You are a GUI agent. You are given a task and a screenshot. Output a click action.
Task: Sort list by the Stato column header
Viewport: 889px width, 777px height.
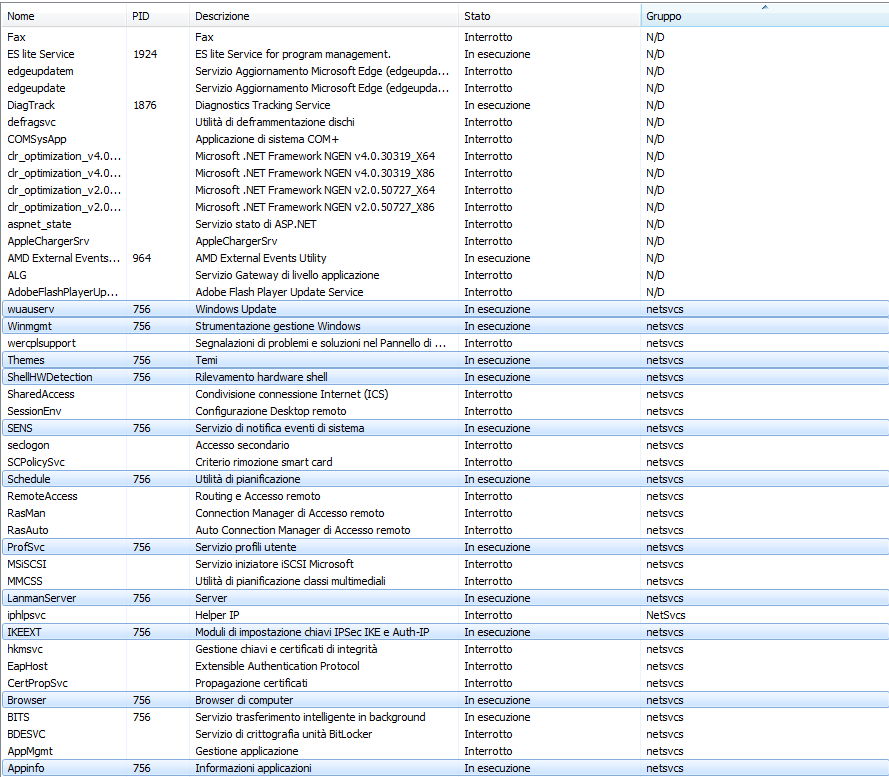click(x=549, y=16)
